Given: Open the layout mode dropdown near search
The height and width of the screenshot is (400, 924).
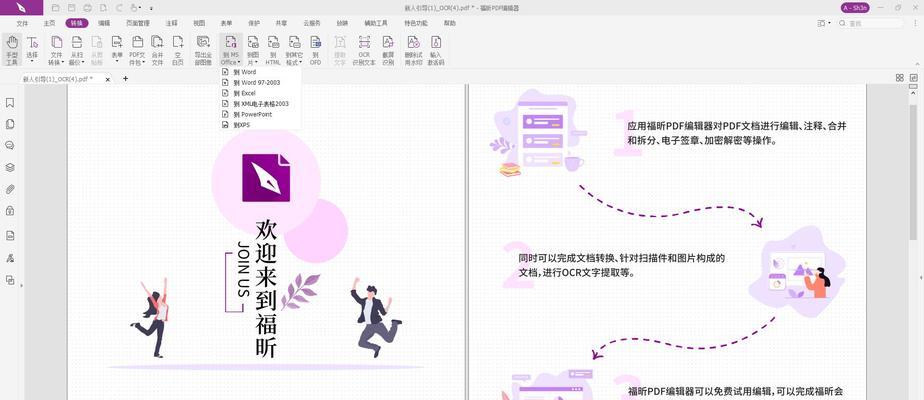Looking at the screenshot, I should pos(824,23).
